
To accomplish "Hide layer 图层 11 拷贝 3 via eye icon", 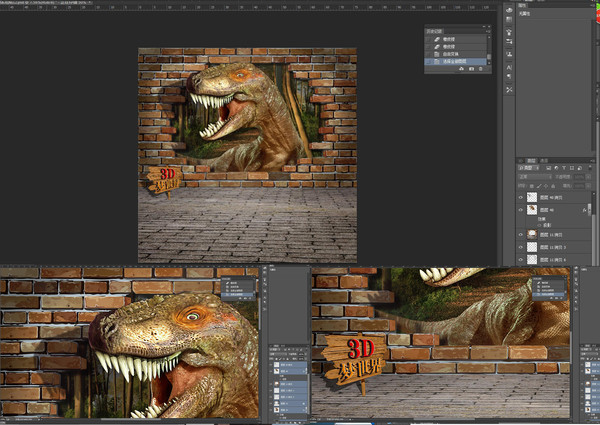I will pyautogui.click(x=521, y=247).
